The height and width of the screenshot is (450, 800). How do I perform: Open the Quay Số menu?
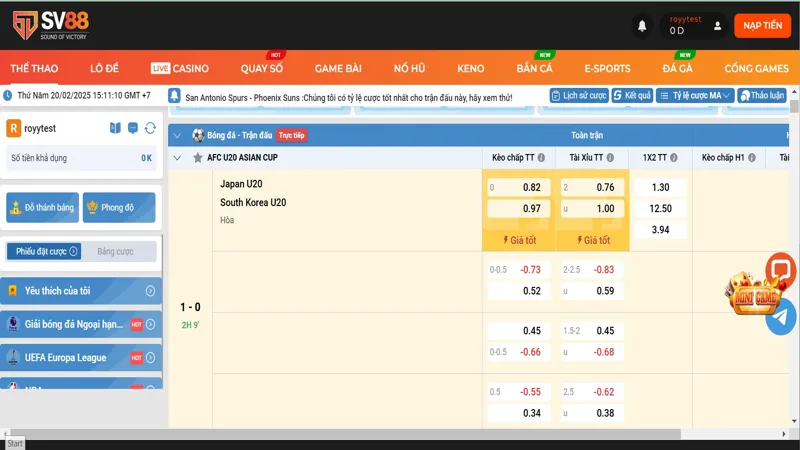[x=262, y=68]
